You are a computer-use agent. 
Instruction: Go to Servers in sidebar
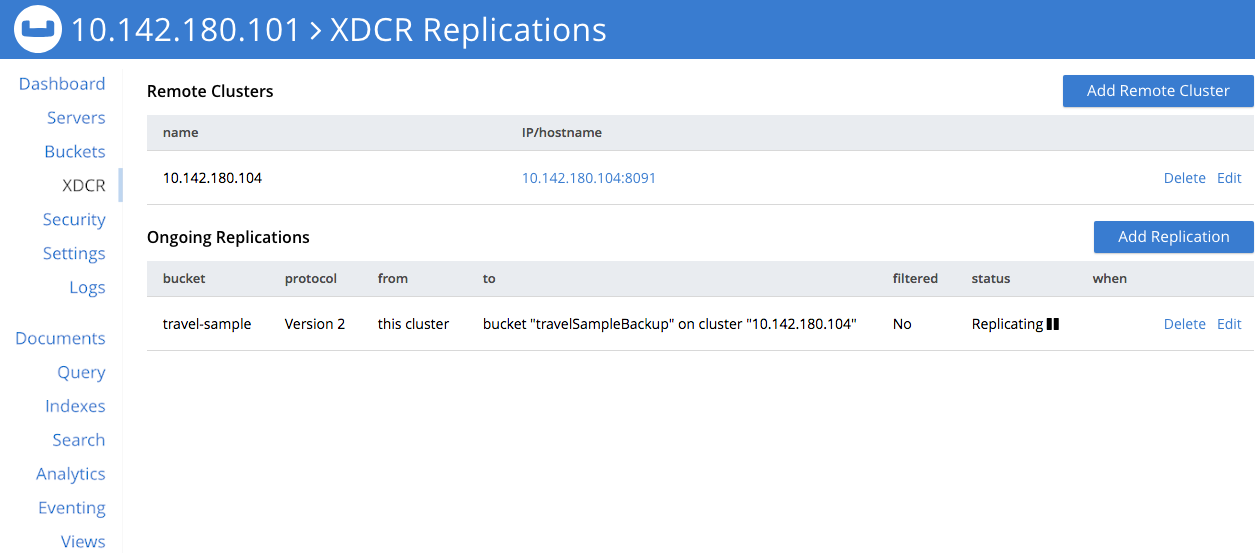[76, 118]
